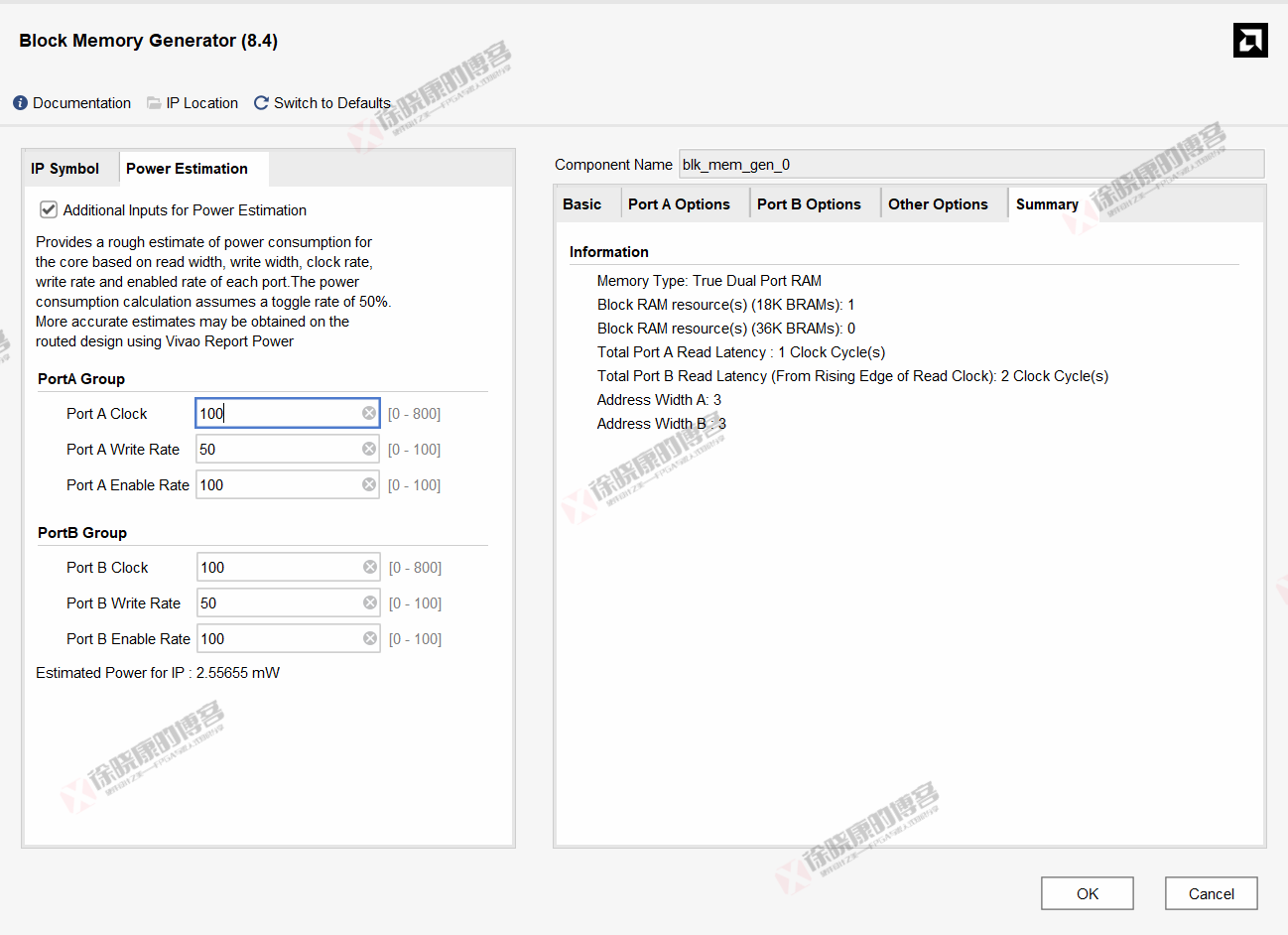
Task: Clear the Port B Write Rate field value
Action: pyautogui.click(x=369, y=602)
